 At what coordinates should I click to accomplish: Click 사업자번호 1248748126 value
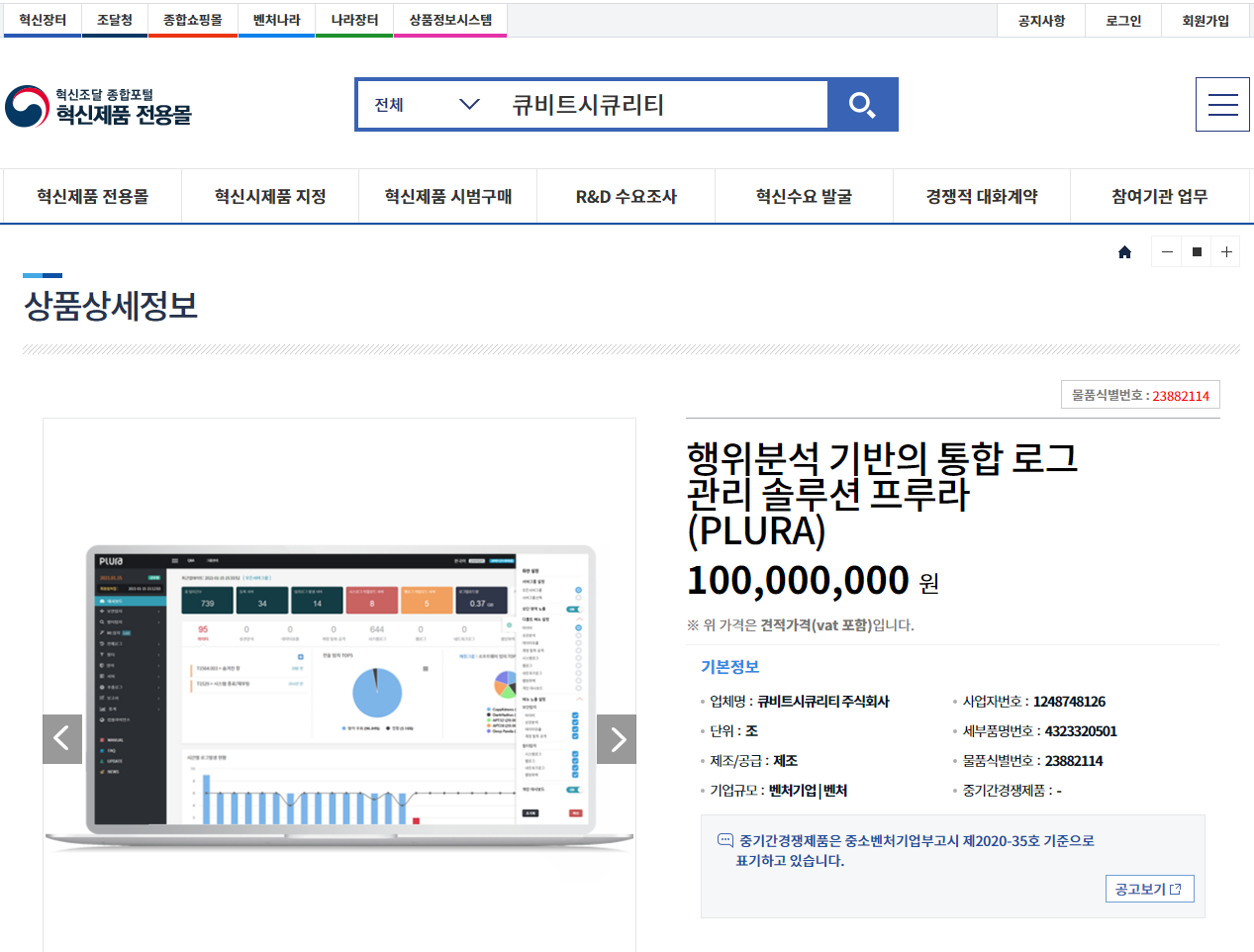pyautogui.click(x=1069, y=702)
